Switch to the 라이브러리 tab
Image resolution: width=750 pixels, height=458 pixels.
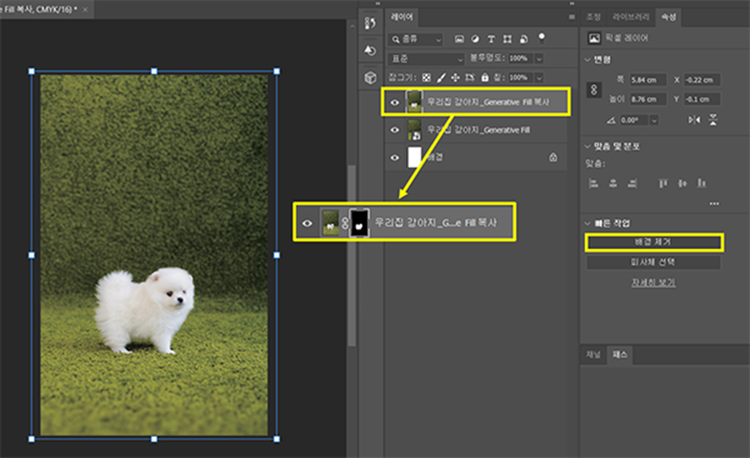(x=630, y=17)
